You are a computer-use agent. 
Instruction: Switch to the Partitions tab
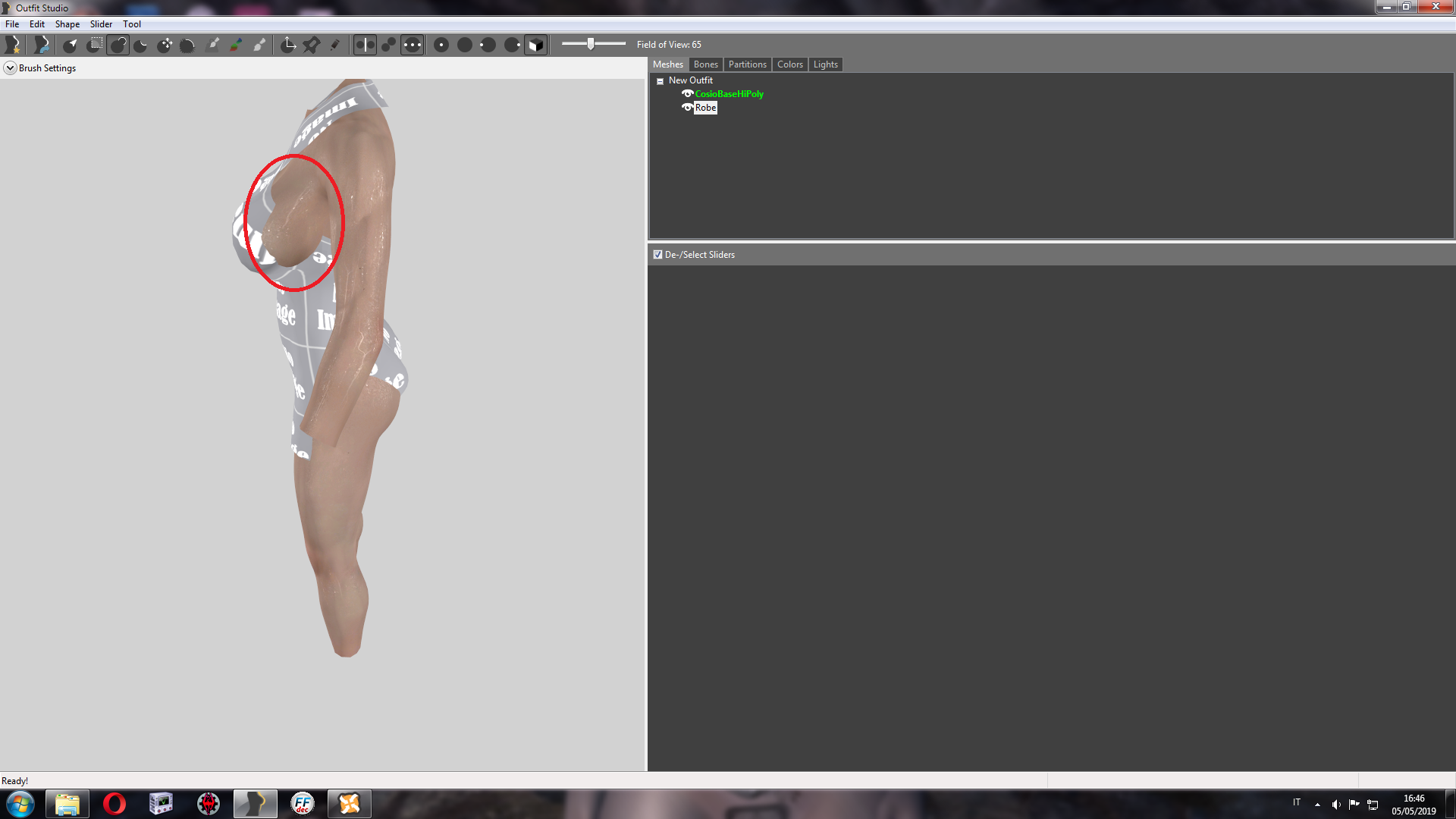click(x=747, y=64)
